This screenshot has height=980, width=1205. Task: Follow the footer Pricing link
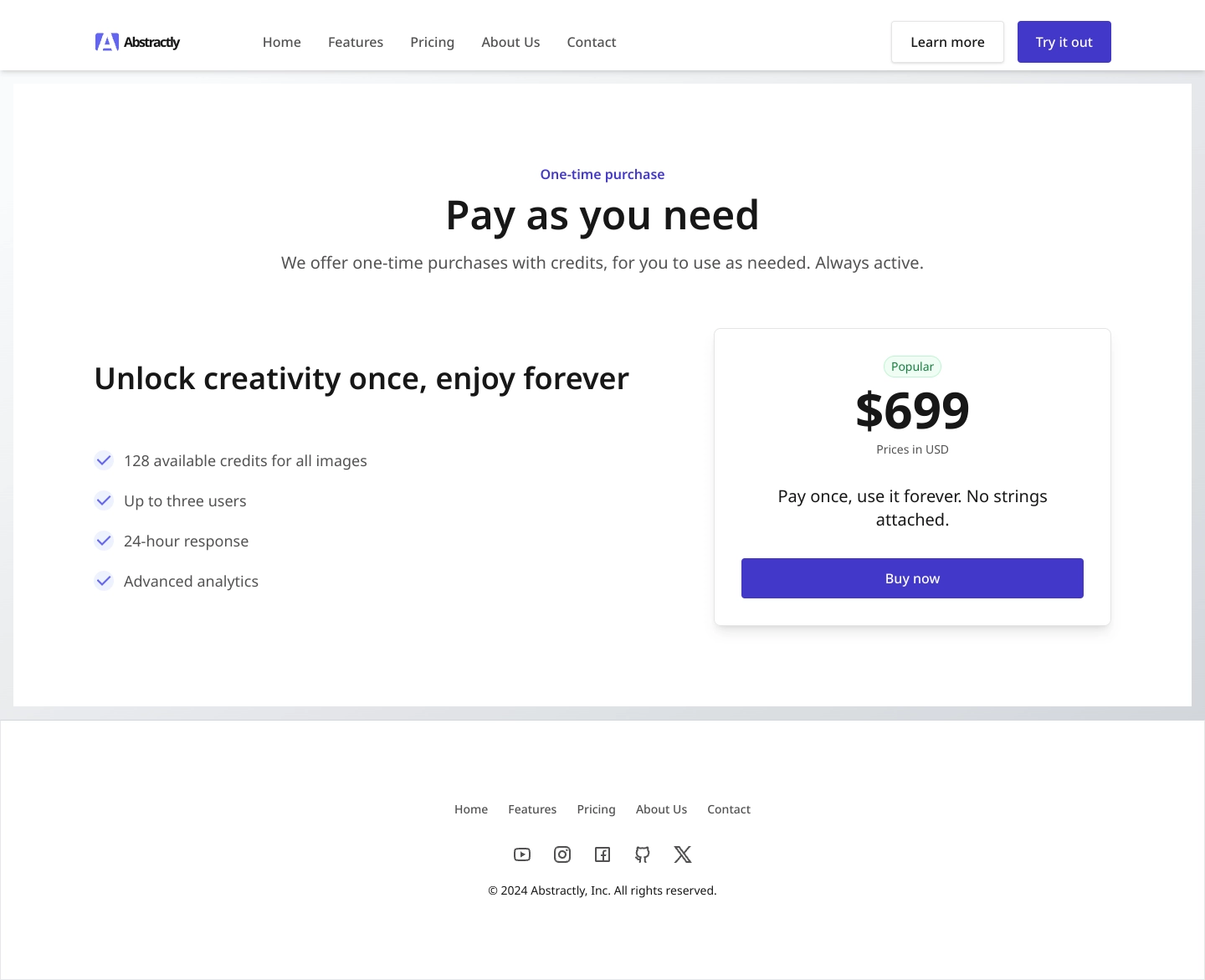596,809
